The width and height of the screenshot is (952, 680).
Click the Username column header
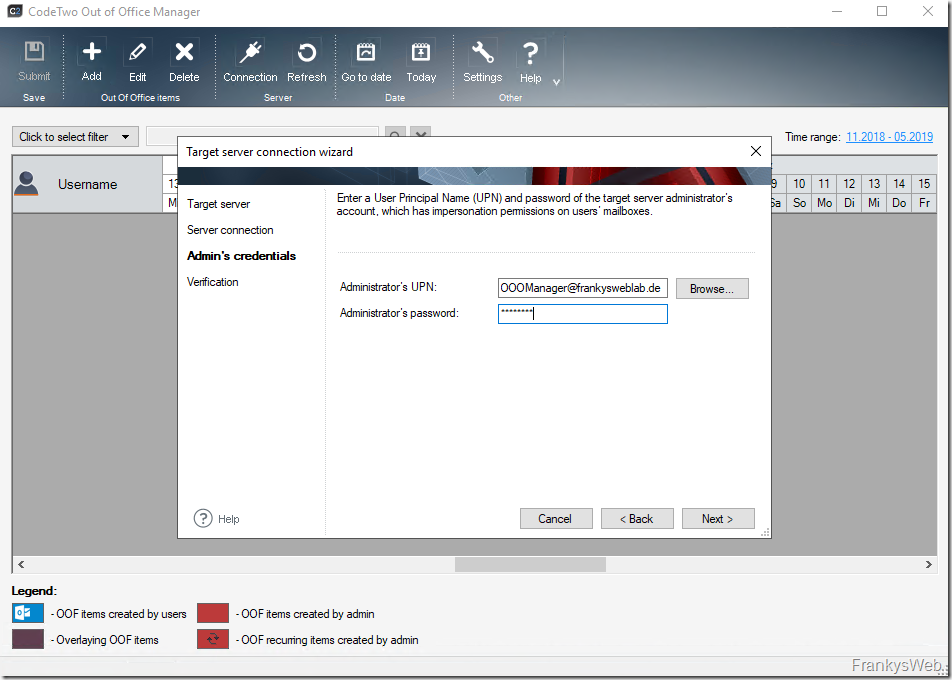(87, 184)
